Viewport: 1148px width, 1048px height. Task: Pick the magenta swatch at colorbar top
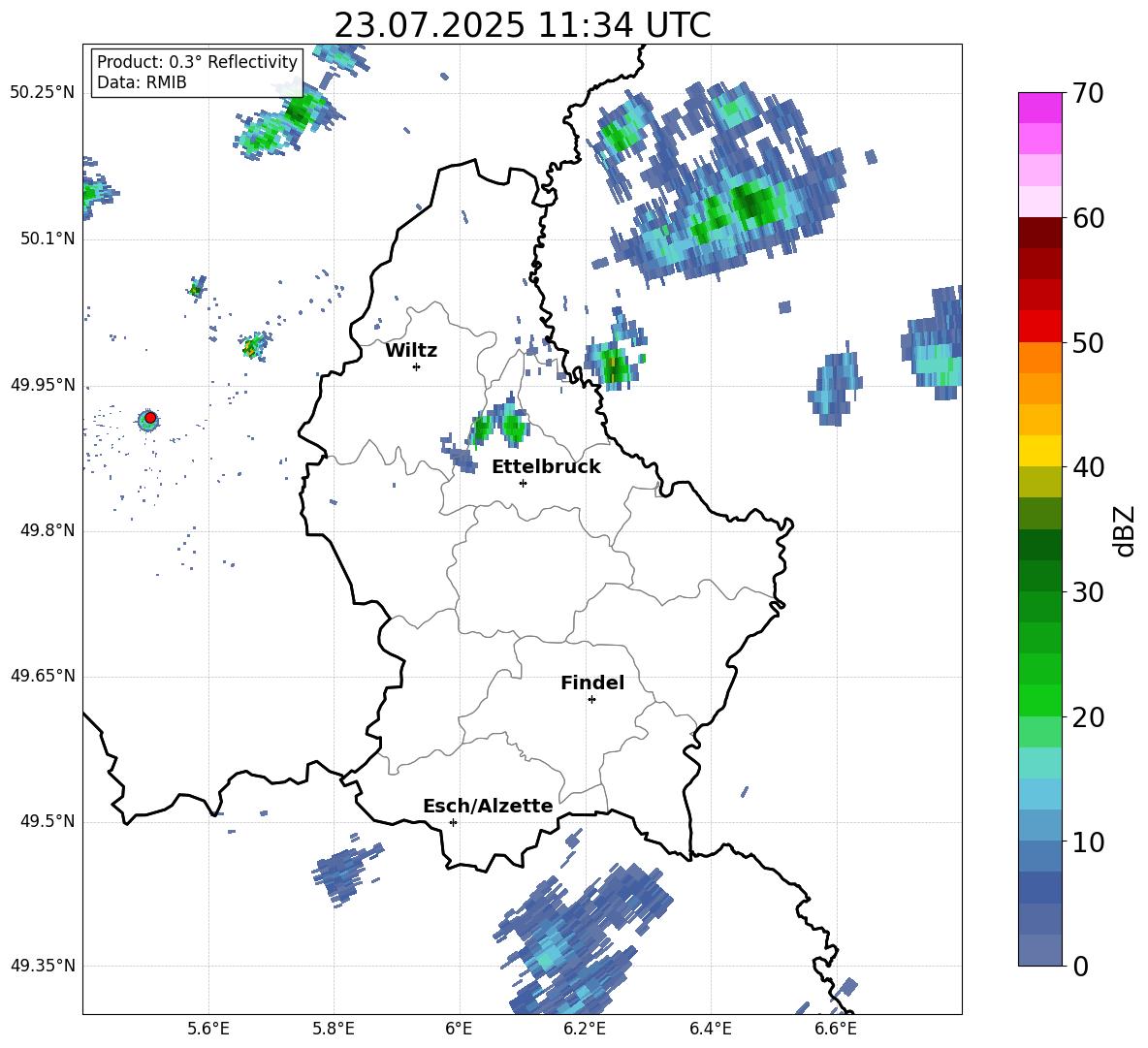click(x=1039, y=108)
